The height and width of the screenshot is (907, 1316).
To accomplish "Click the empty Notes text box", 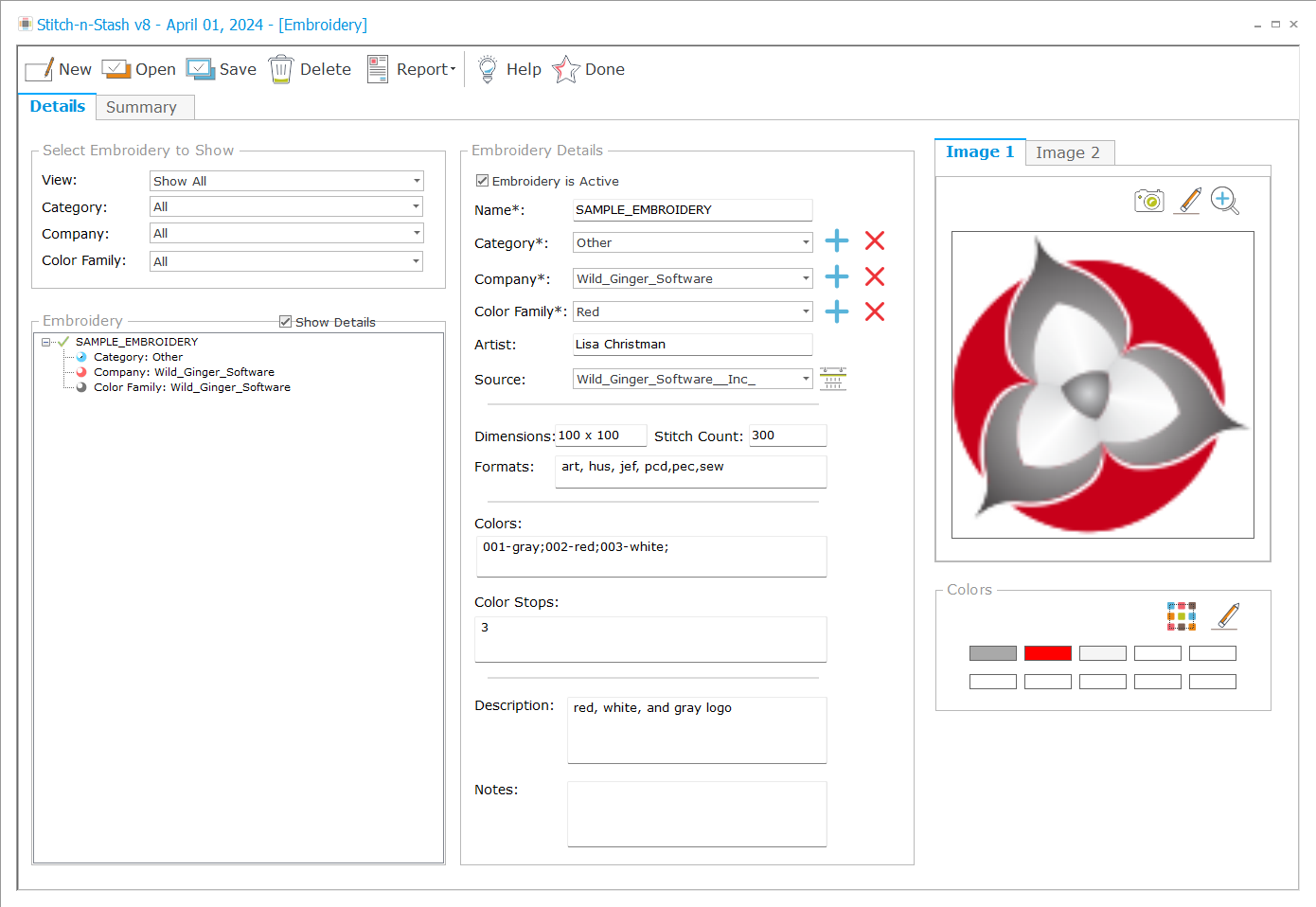I will (697, 814).
